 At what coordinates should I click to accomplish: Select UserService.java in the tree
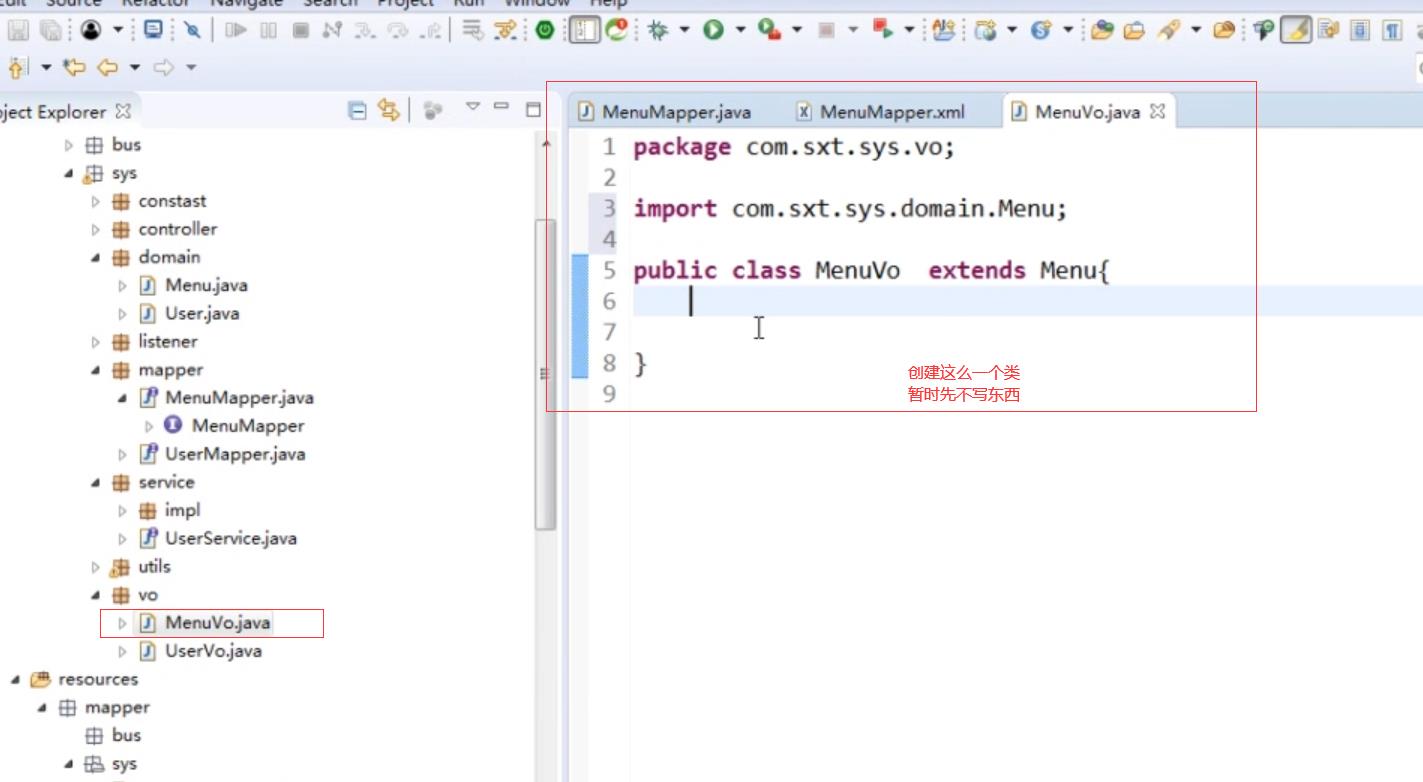(230, 538)
